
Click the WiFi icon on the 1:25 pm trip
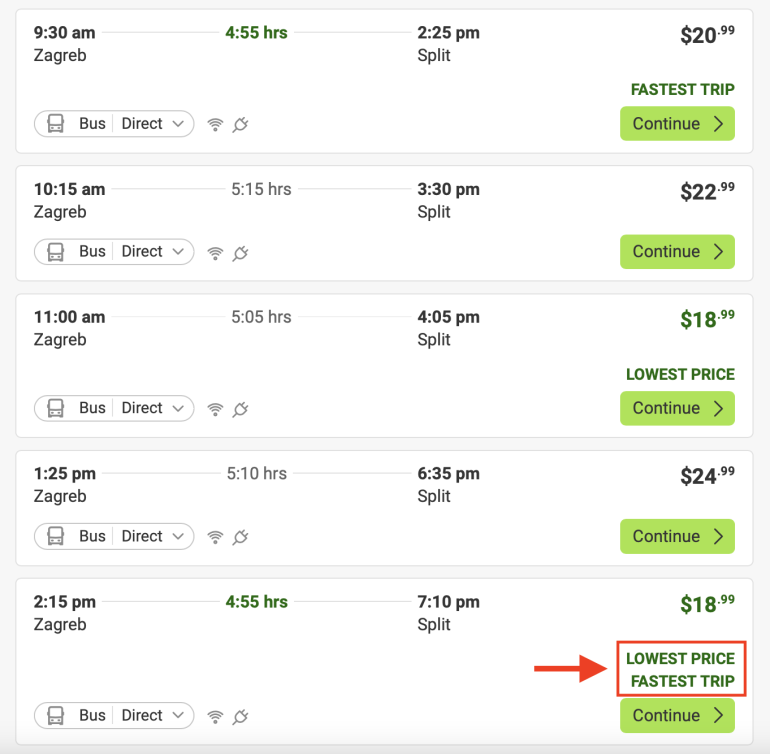[x=215, y=536]
